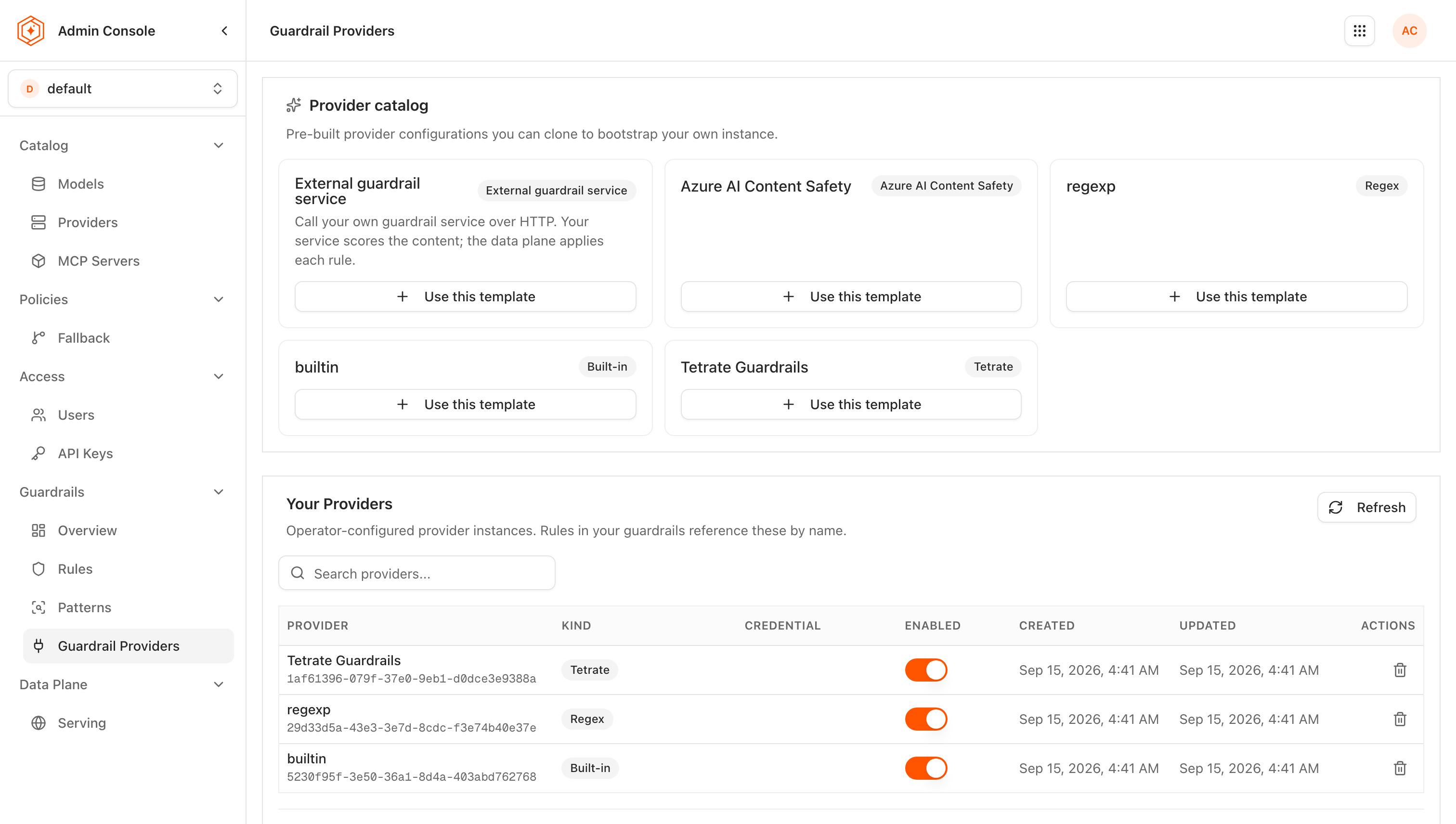Open the default workspace selector
Screen dimensions: 1456x824
pos(122,89)
